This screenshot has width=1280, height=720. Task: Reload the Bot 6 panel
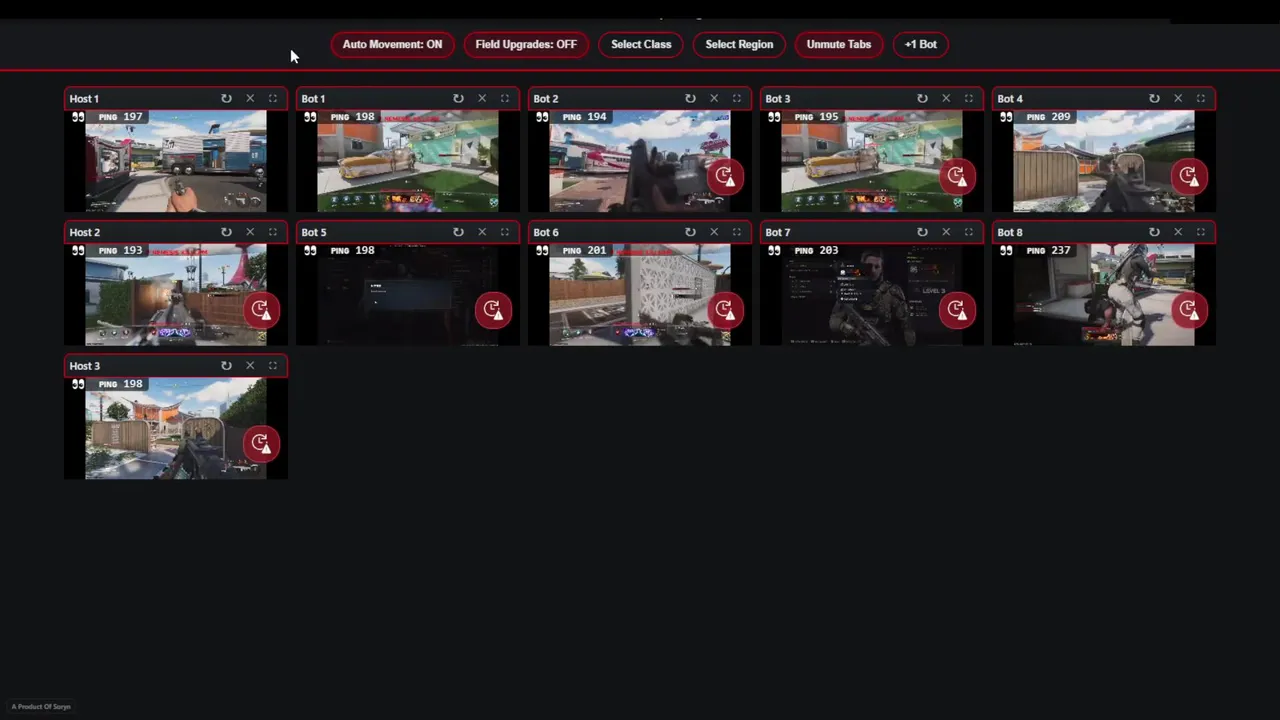point(690,233)
